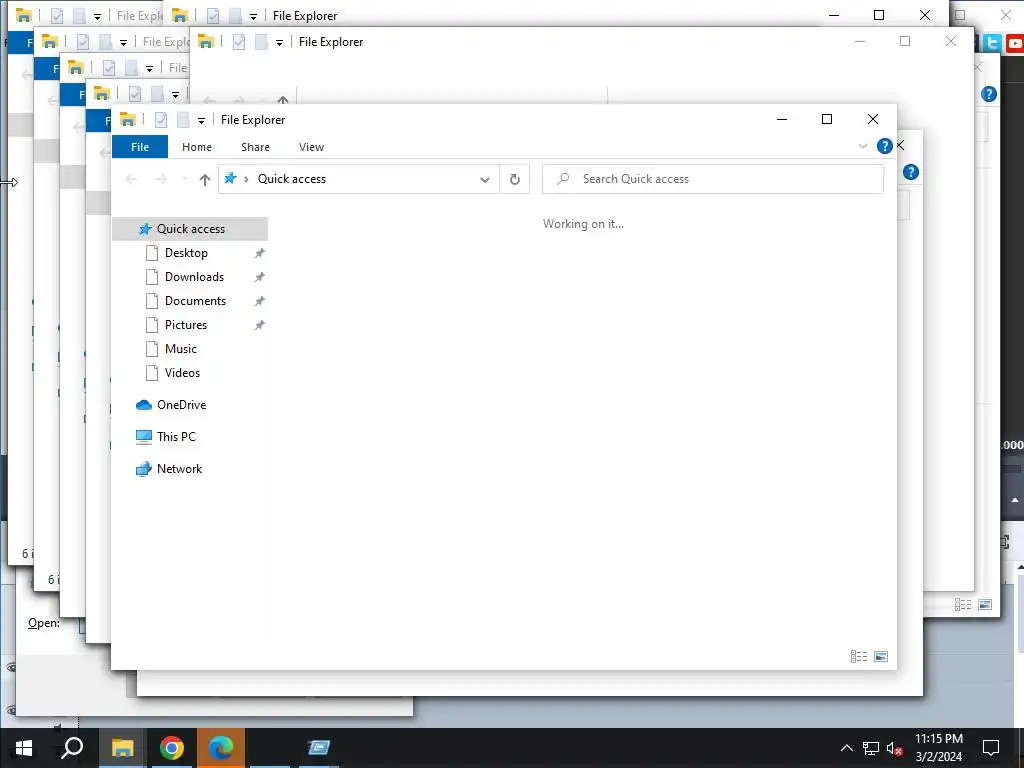The width and height of the screenshot is (1024, 768).
Task: Open the Action Center notifications icon
Action: coord(991,748)
